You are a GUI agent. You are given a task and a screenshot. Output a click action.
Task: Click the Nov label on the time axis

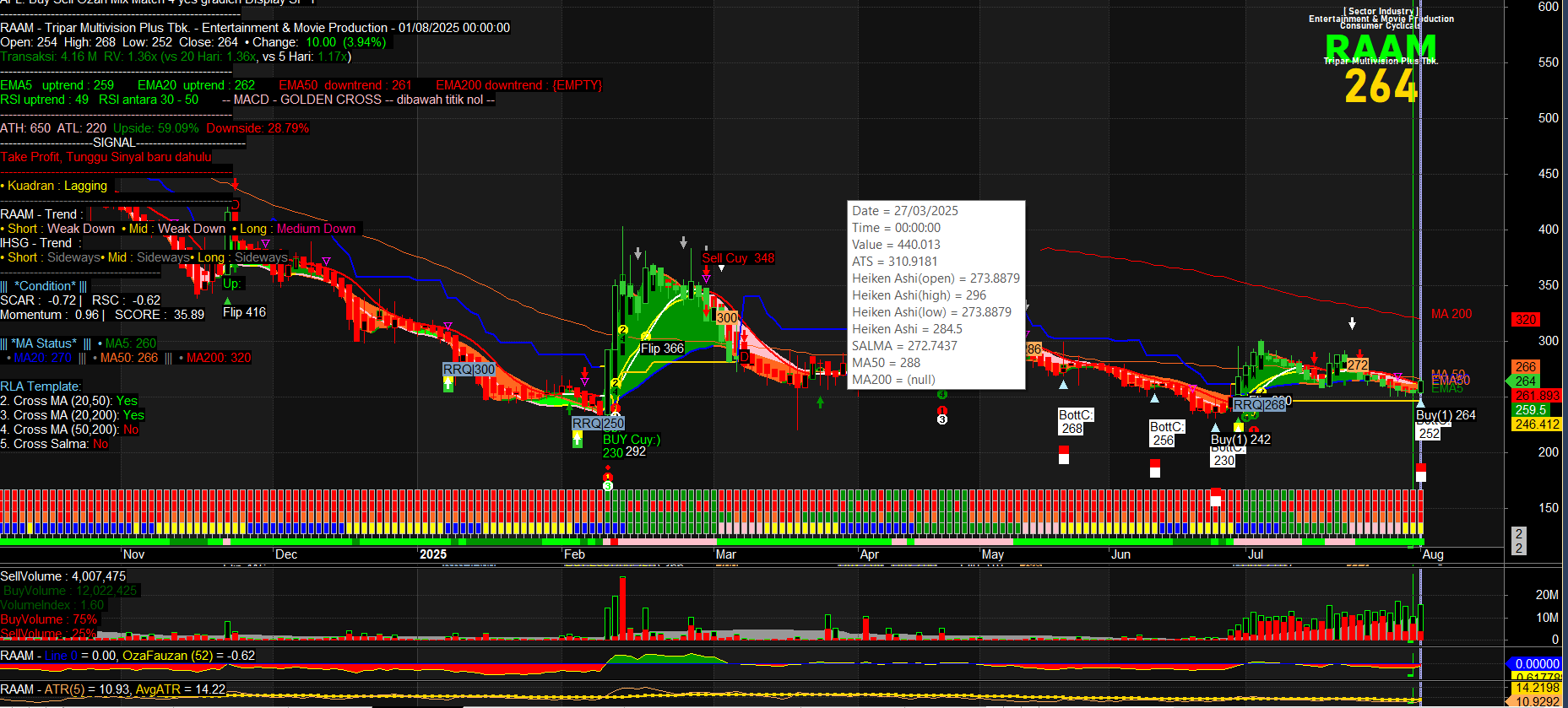tap(133, 554)
